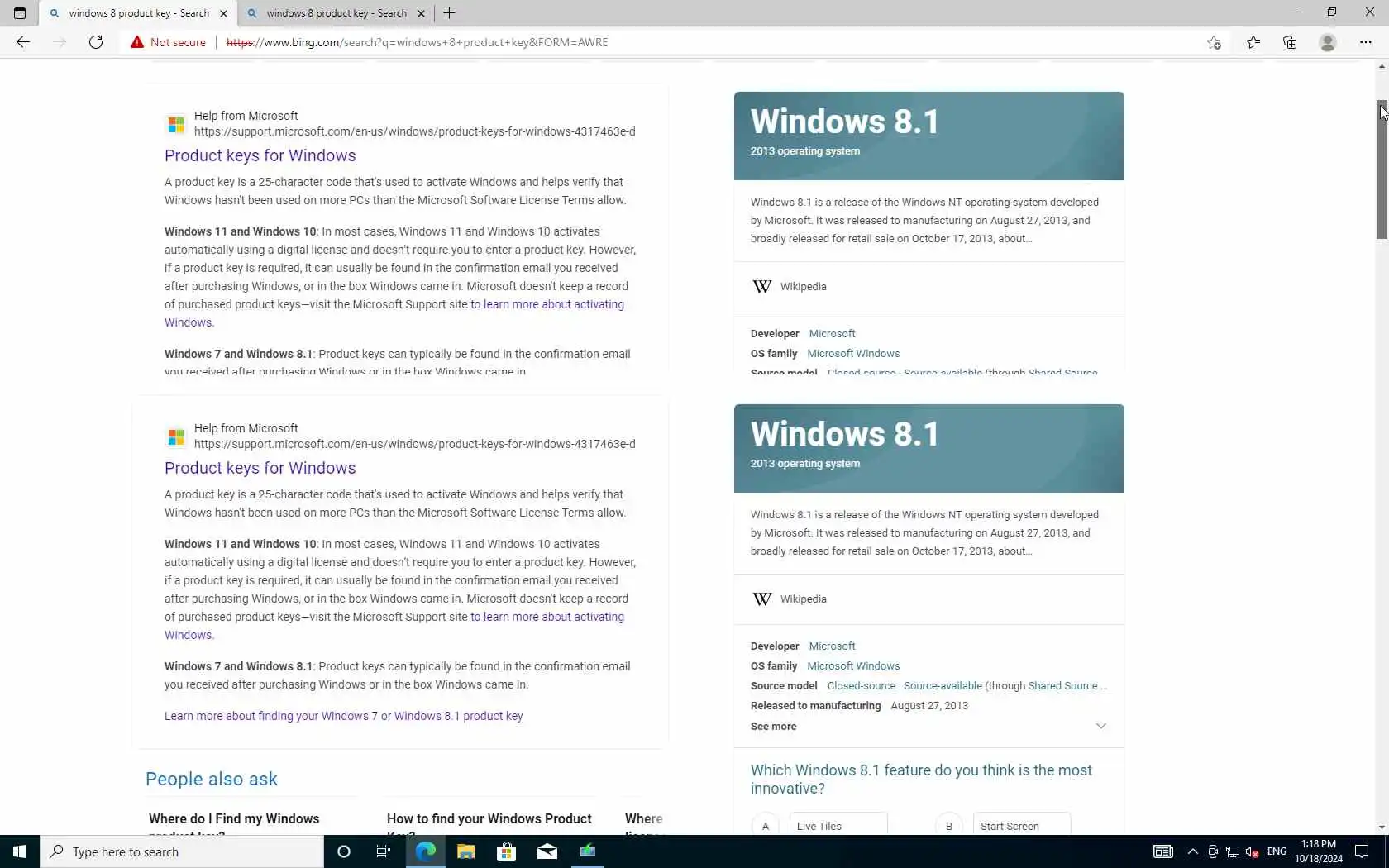
Task: Add this page to favorites
Action: click(x=1214, y=42)
